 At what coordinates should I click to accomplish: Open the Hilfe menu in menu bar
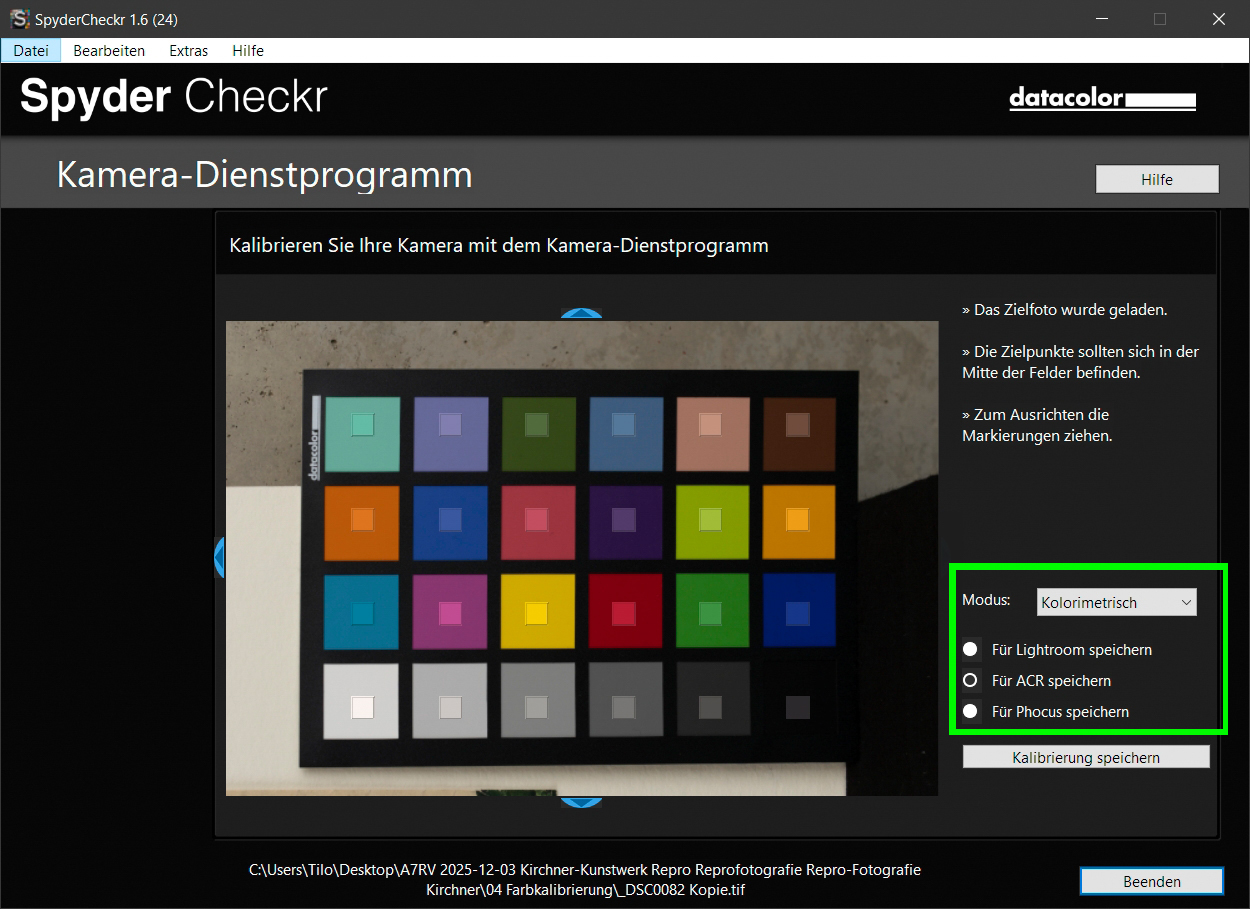pyautogui.click(x=248, y=50)
